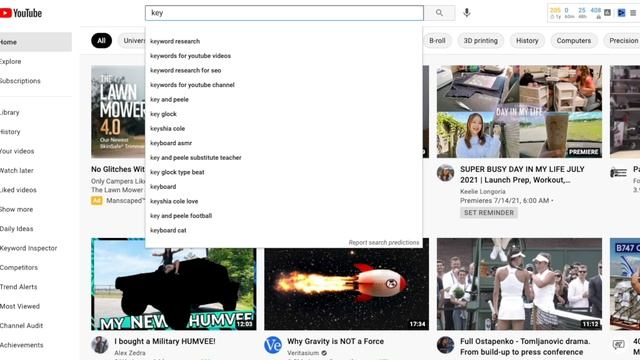Select the 'All' filter chip
Image resolution: width=640 pixels, height=360 pixels.
tap(101, 40)
